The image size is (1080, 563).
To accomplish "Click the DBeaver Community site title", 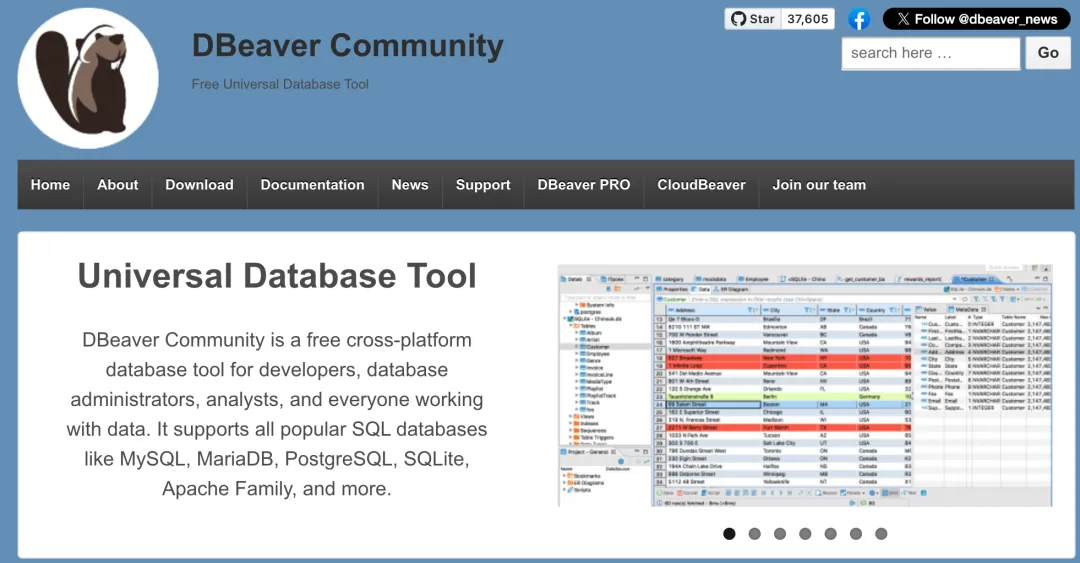I will (x=347, y=46).
